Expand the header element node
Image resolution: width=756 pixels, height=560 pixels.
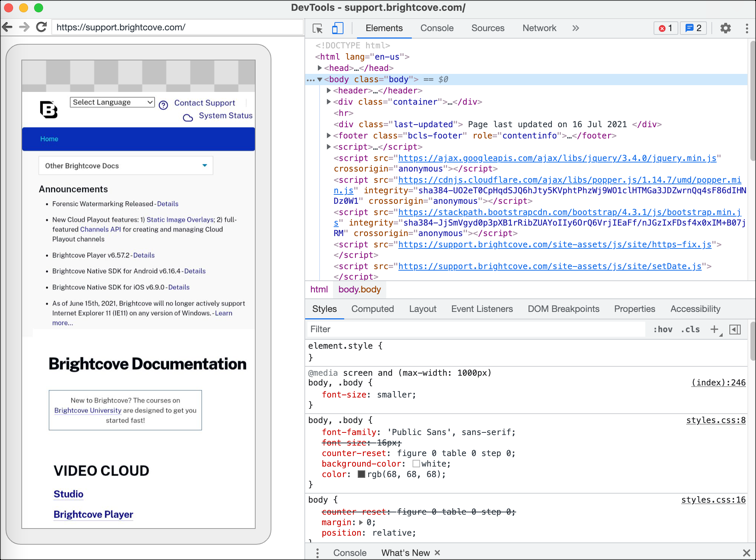[329, 91]
